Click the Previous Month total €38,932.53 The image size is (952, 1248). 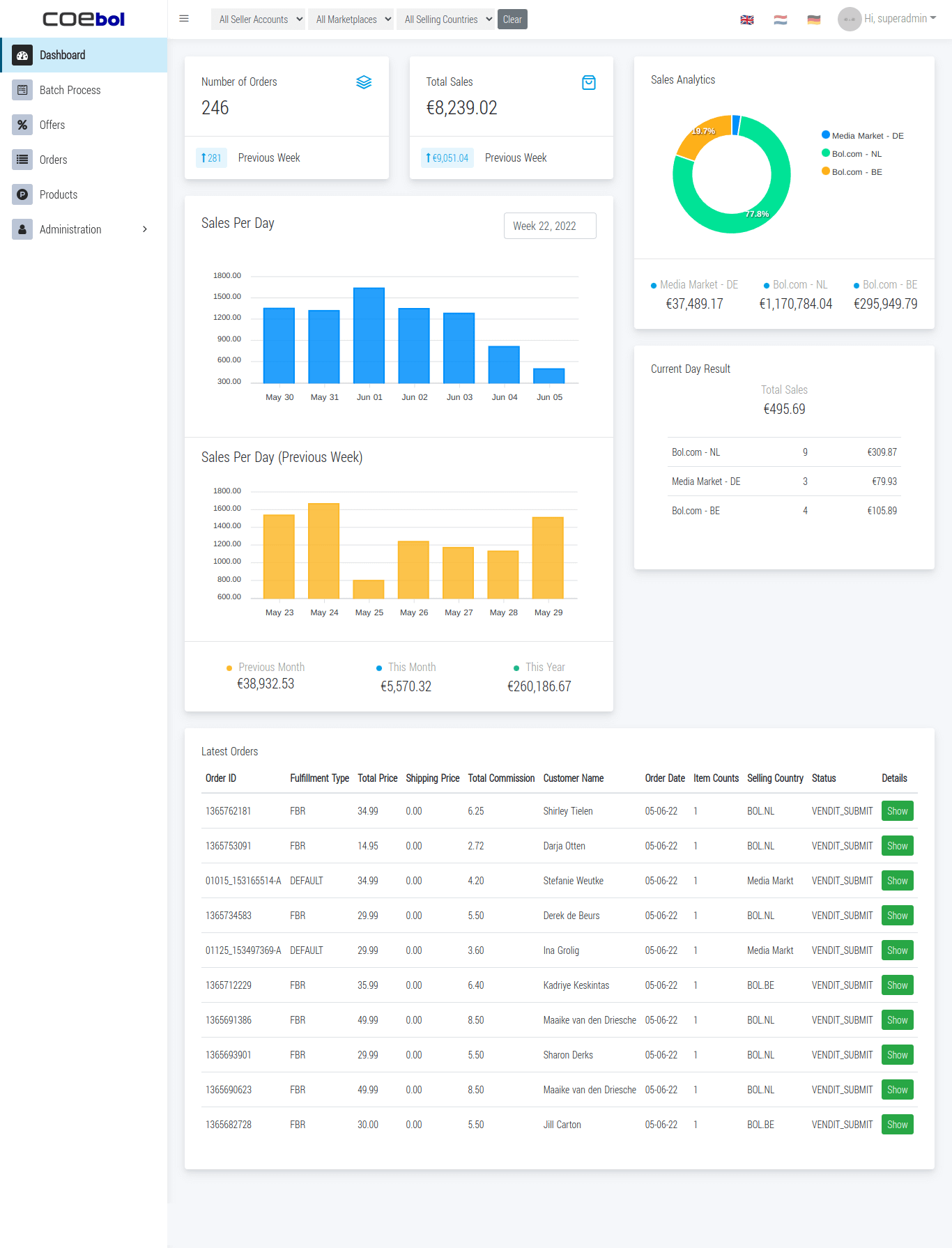coord(266,684)
